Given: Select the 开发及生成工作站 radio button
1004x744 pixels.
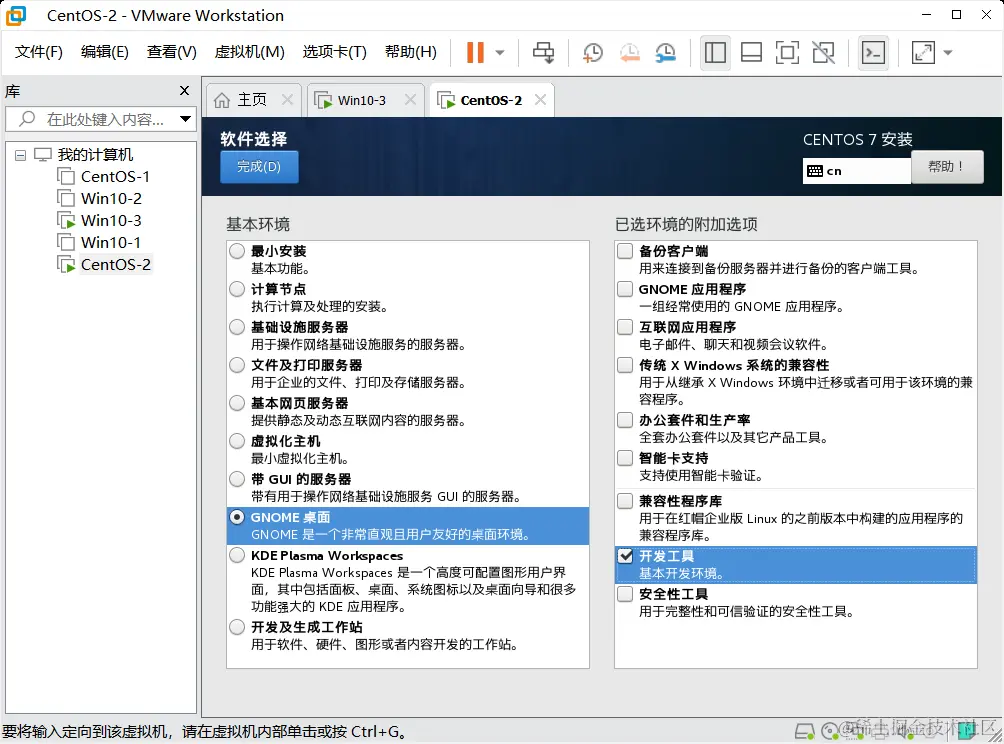Looking at the screenshot, I should tap(237, 627).
